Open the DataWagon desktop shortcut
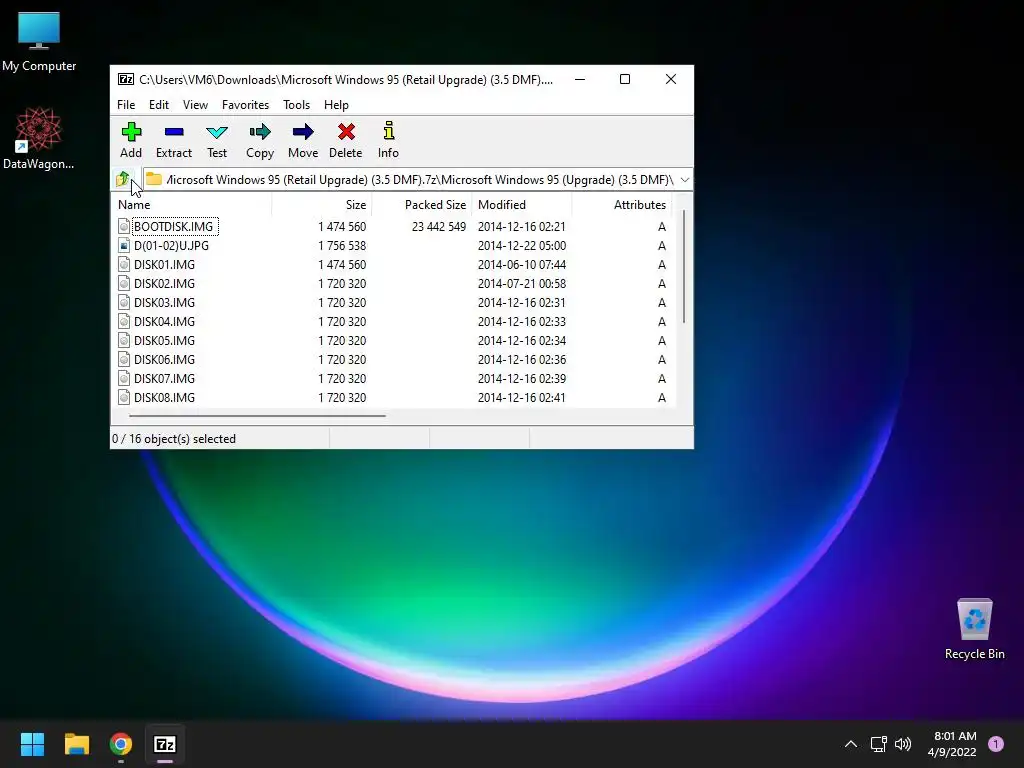 (x=39, y=138)
